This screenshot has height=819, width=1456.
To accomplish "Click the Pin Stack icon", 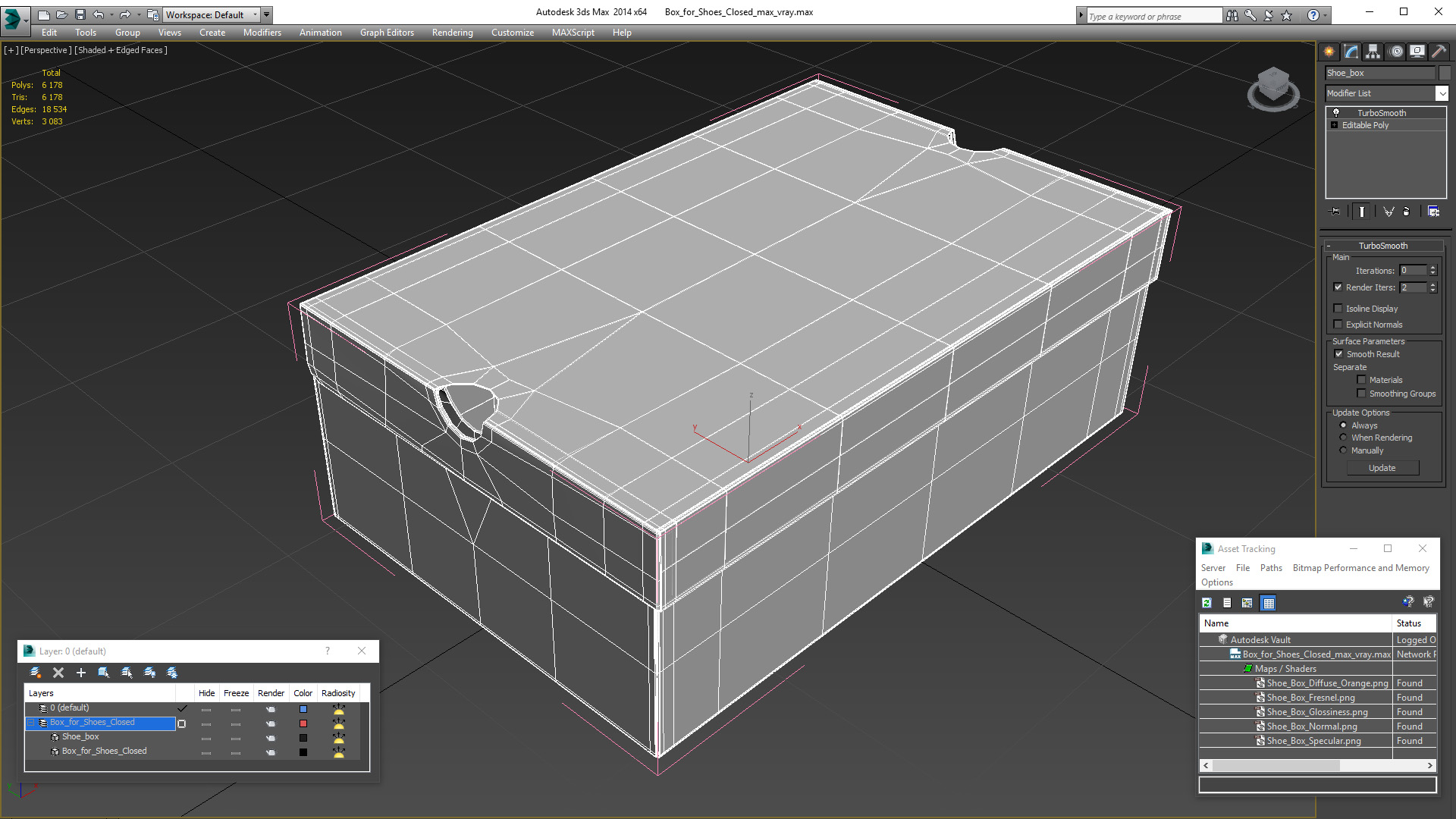I will 1335,212.
